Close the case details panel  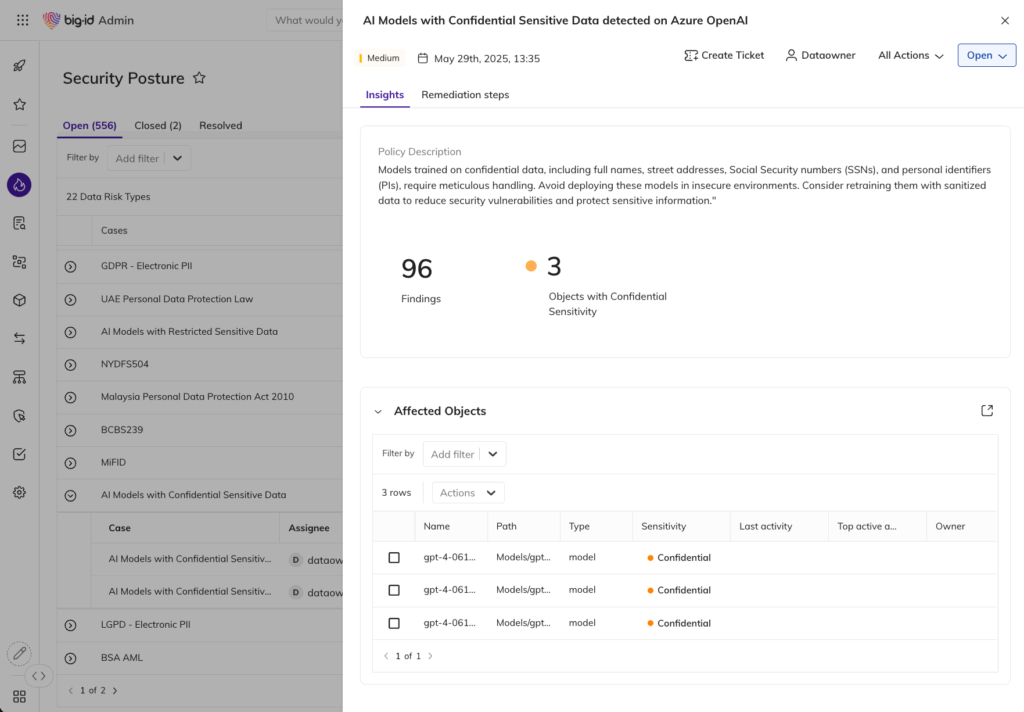pos(1005,21)
